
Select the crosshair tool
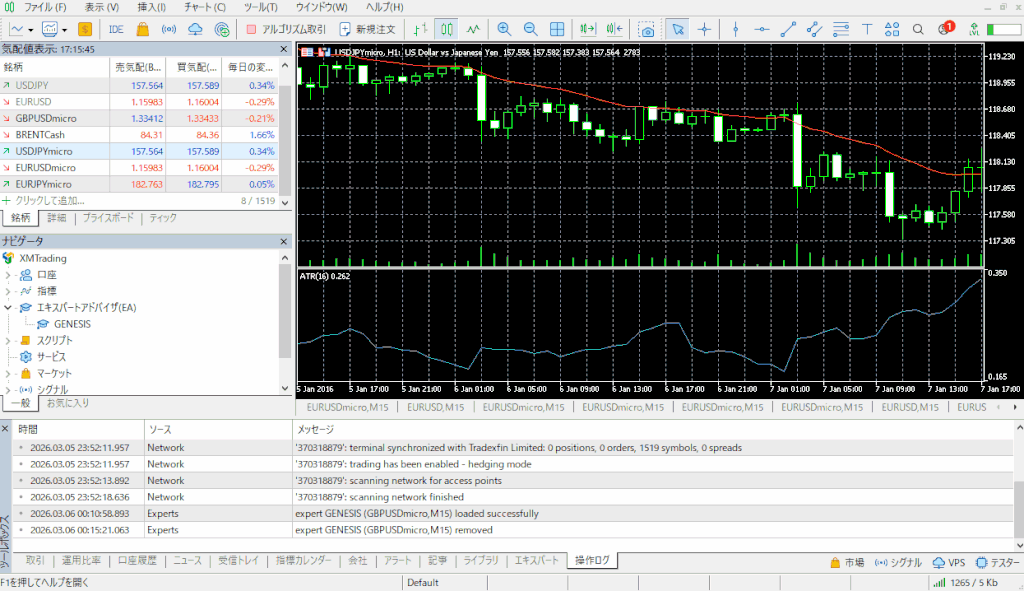(x=706, y=29)
